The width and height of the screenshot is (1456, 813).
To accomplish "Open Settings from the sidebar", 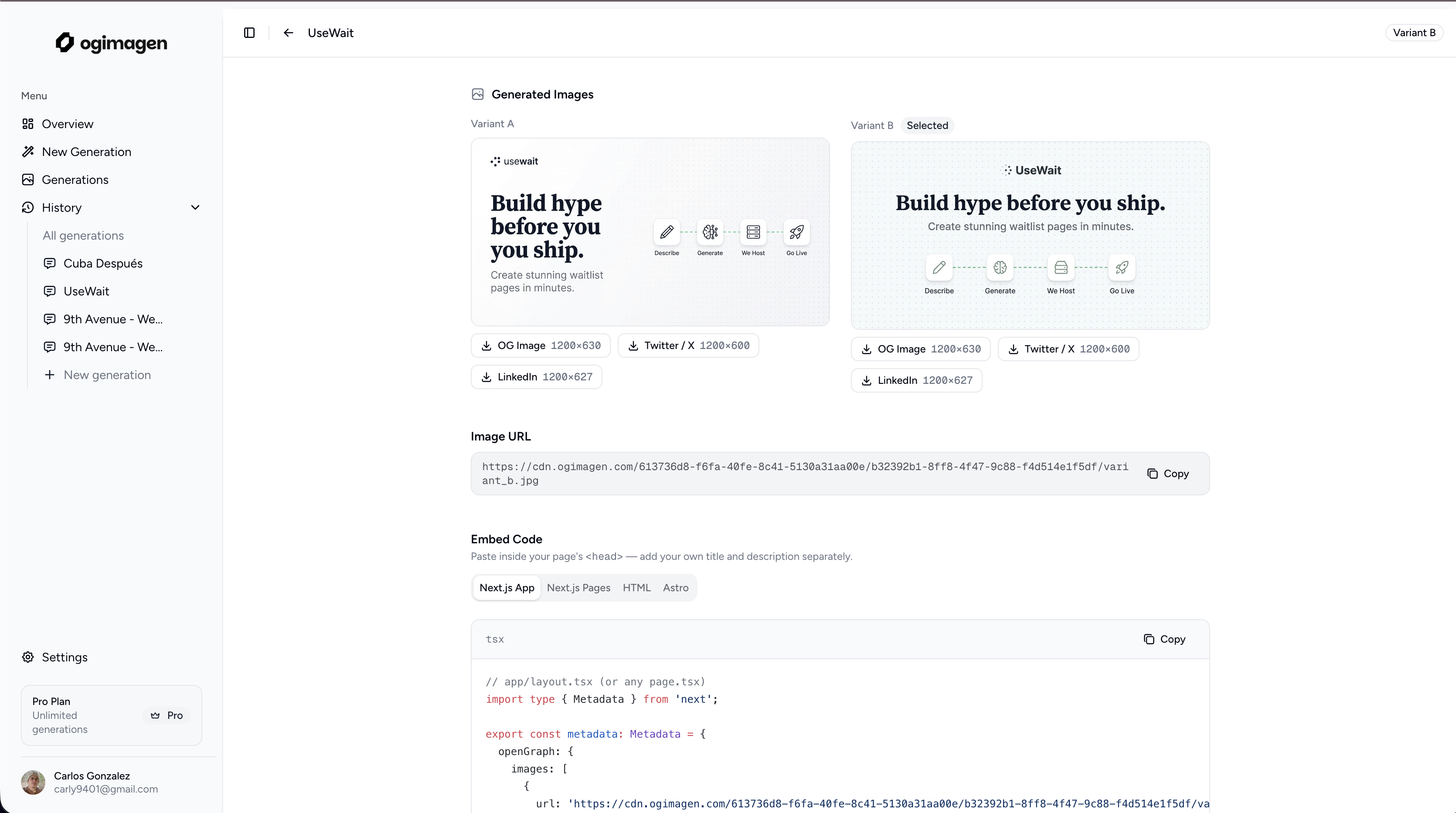I will coord(65,657).
